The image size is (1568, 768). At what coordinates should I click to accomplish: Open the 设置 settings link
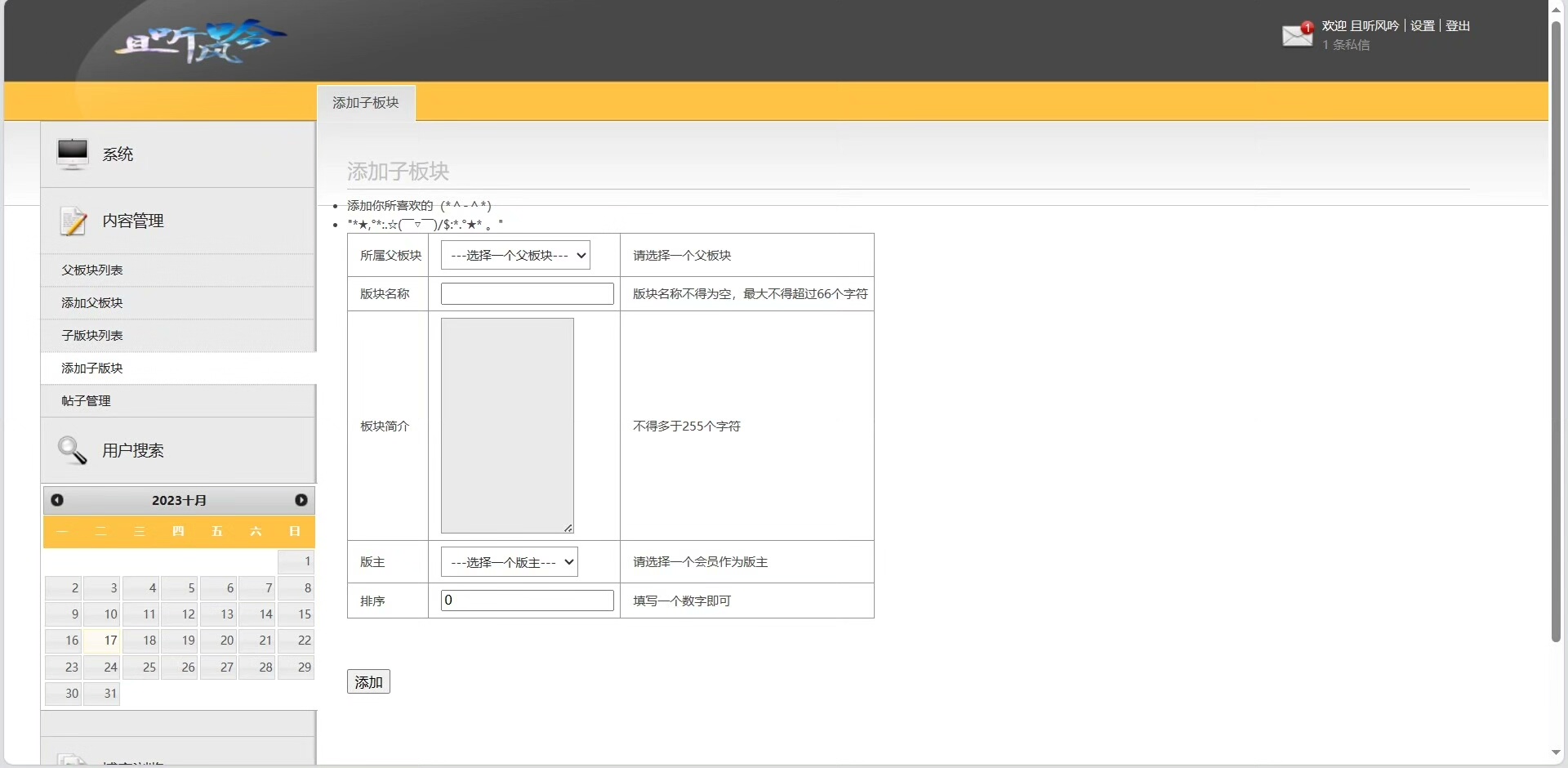[1422, 26]
